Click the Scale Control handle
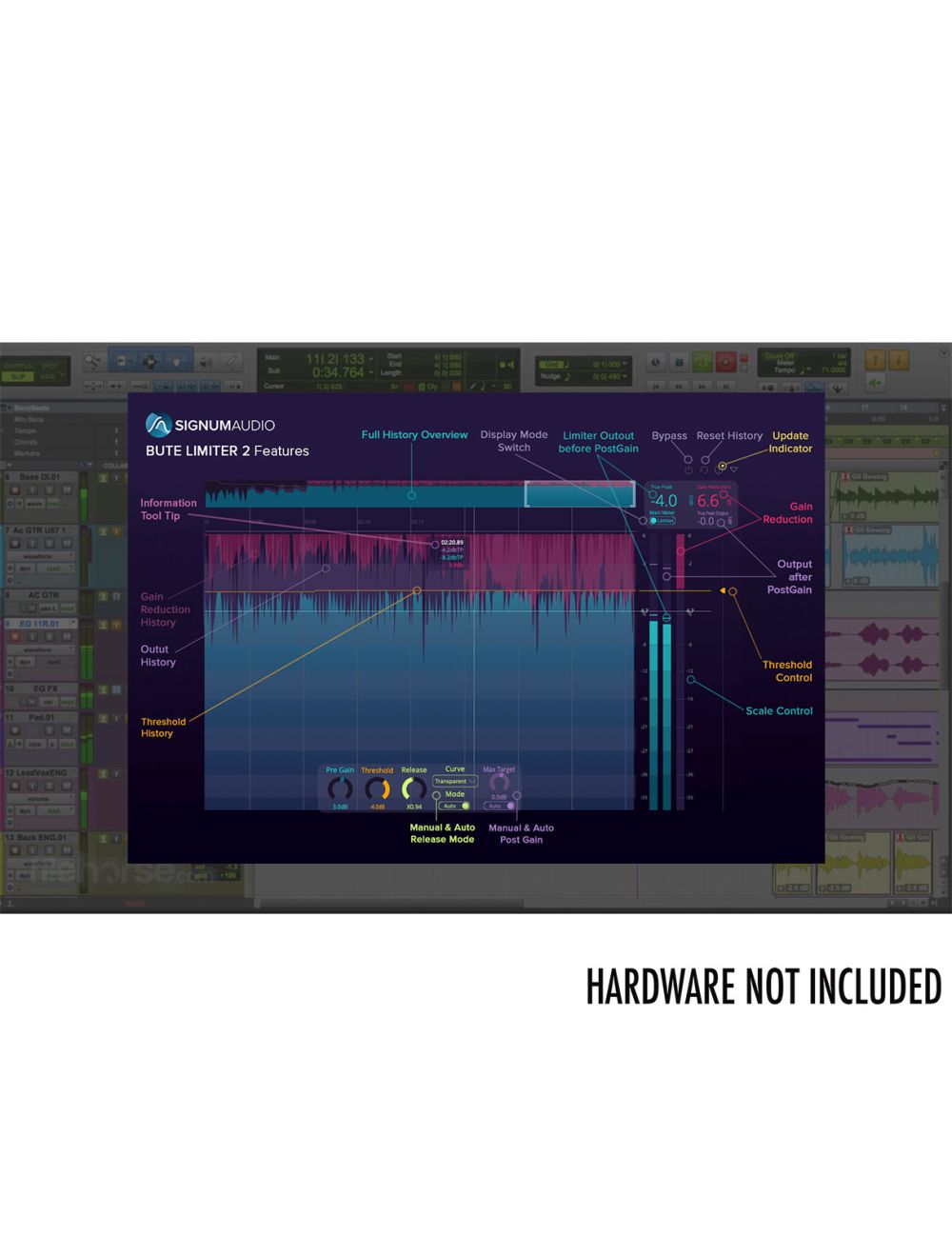The image size is (952, 1257). (690, 680)
